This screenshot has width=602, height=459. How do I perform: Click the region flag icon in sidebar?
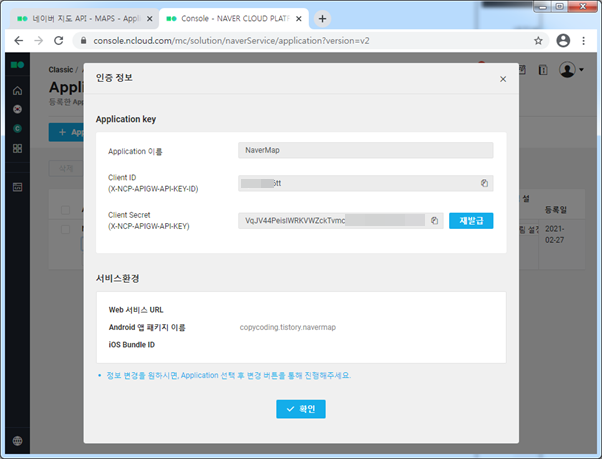point(17,109)
